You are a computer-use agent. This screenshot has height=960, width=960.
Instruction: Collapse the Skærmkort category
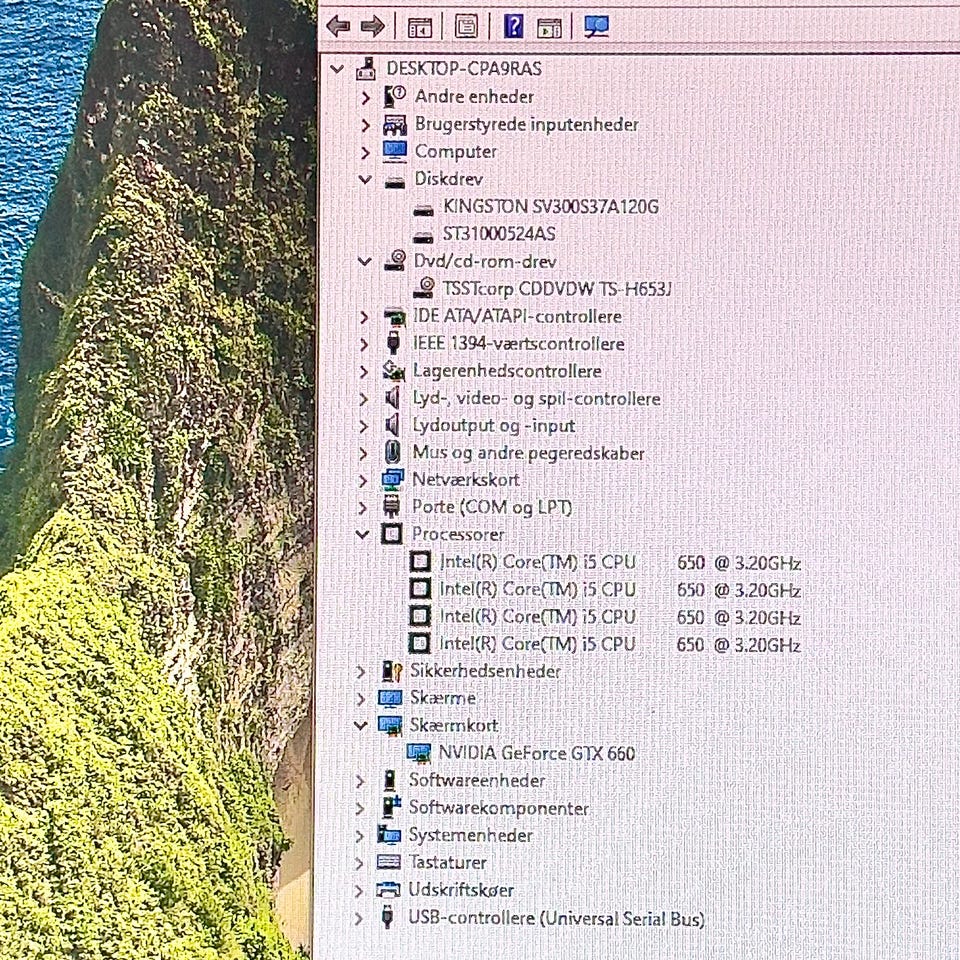click(x=361, y=726)
